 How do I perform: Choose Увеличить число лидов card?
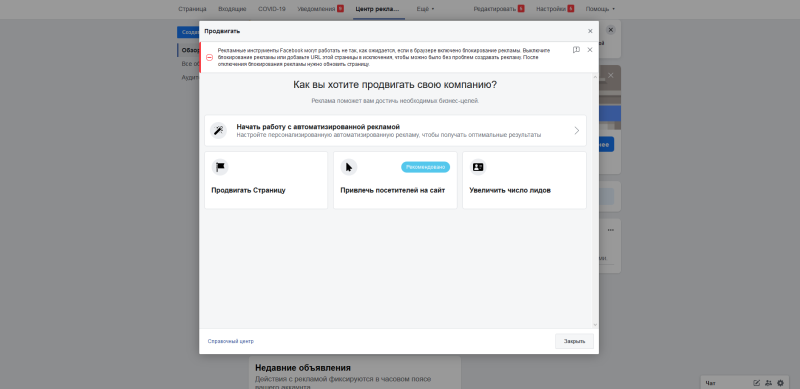pyautogui.click(x=524, y=180)
